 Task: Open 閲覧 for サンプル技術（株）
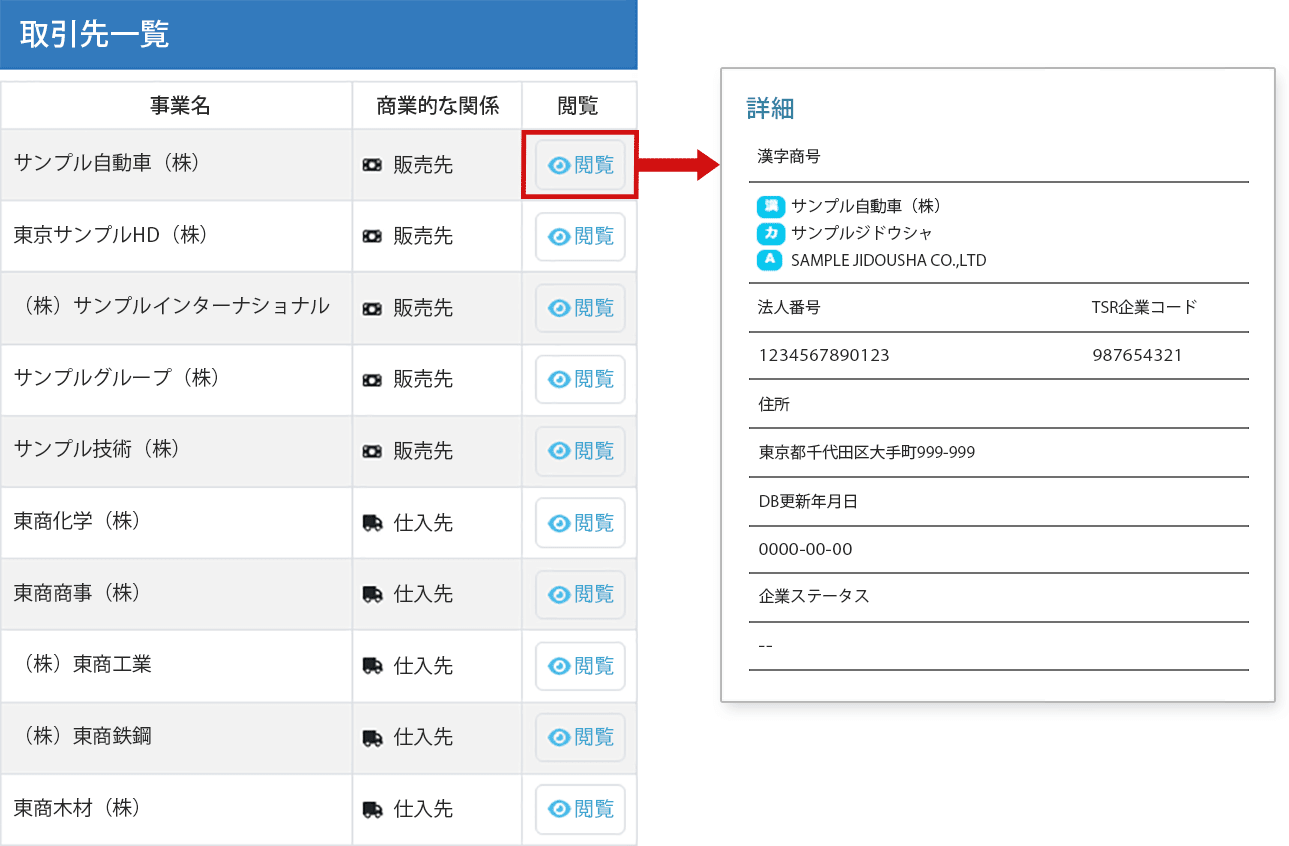click(580, 451)
